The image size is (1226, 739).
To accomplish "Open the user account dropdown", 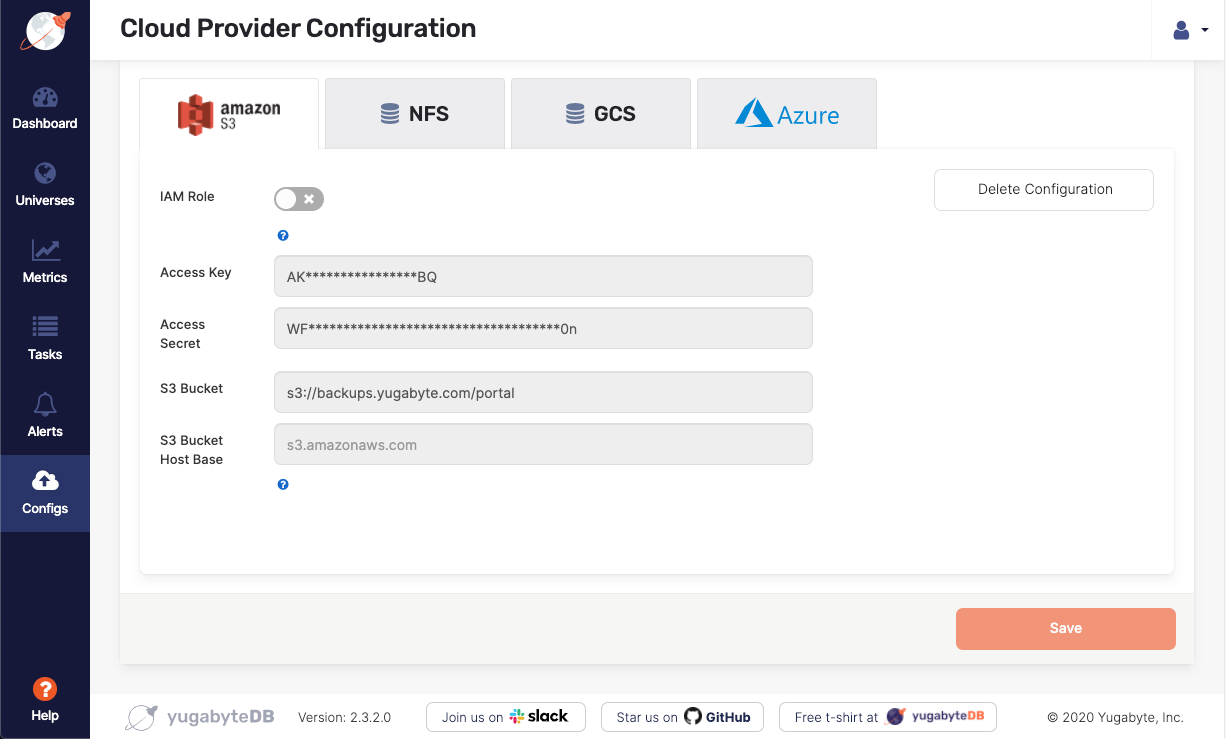I will [x=1186, y=30].
